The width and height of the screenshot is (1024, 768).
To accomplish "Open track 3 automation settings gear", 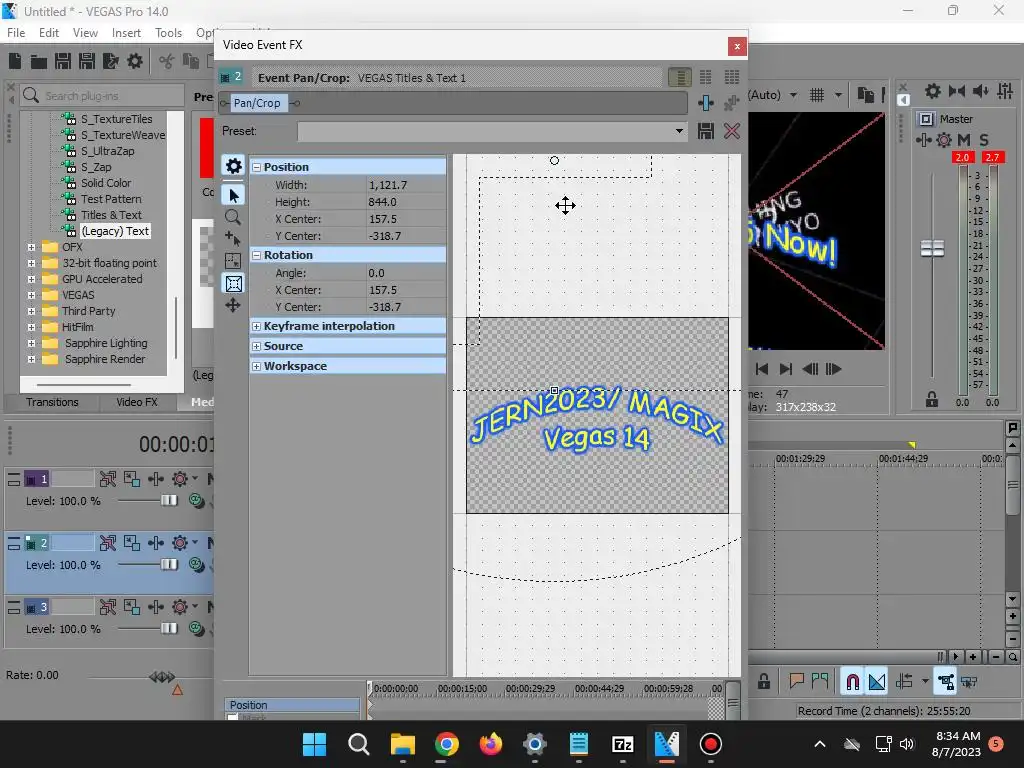I will [x=180, y=607].
